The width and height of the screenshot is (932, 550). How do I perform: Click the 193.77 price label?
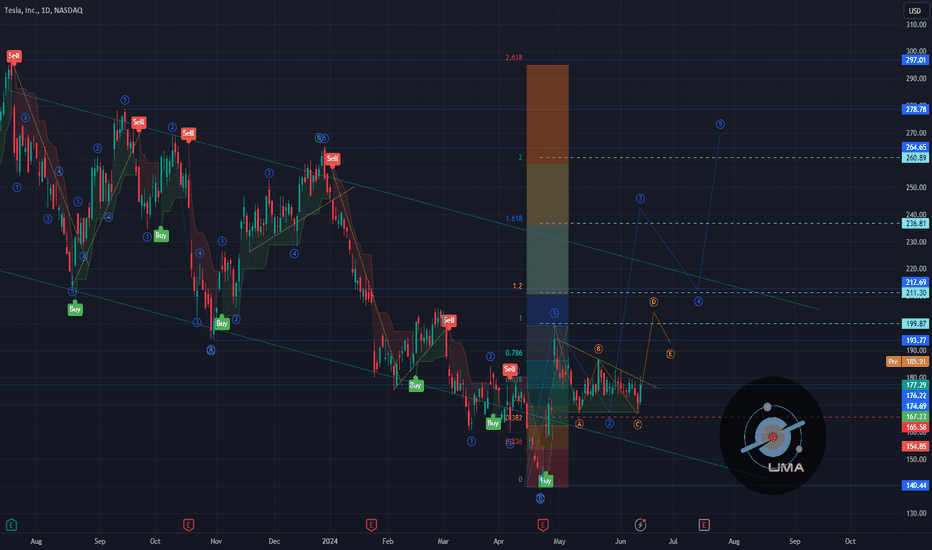pyautogui.click(x=915, y=340)
